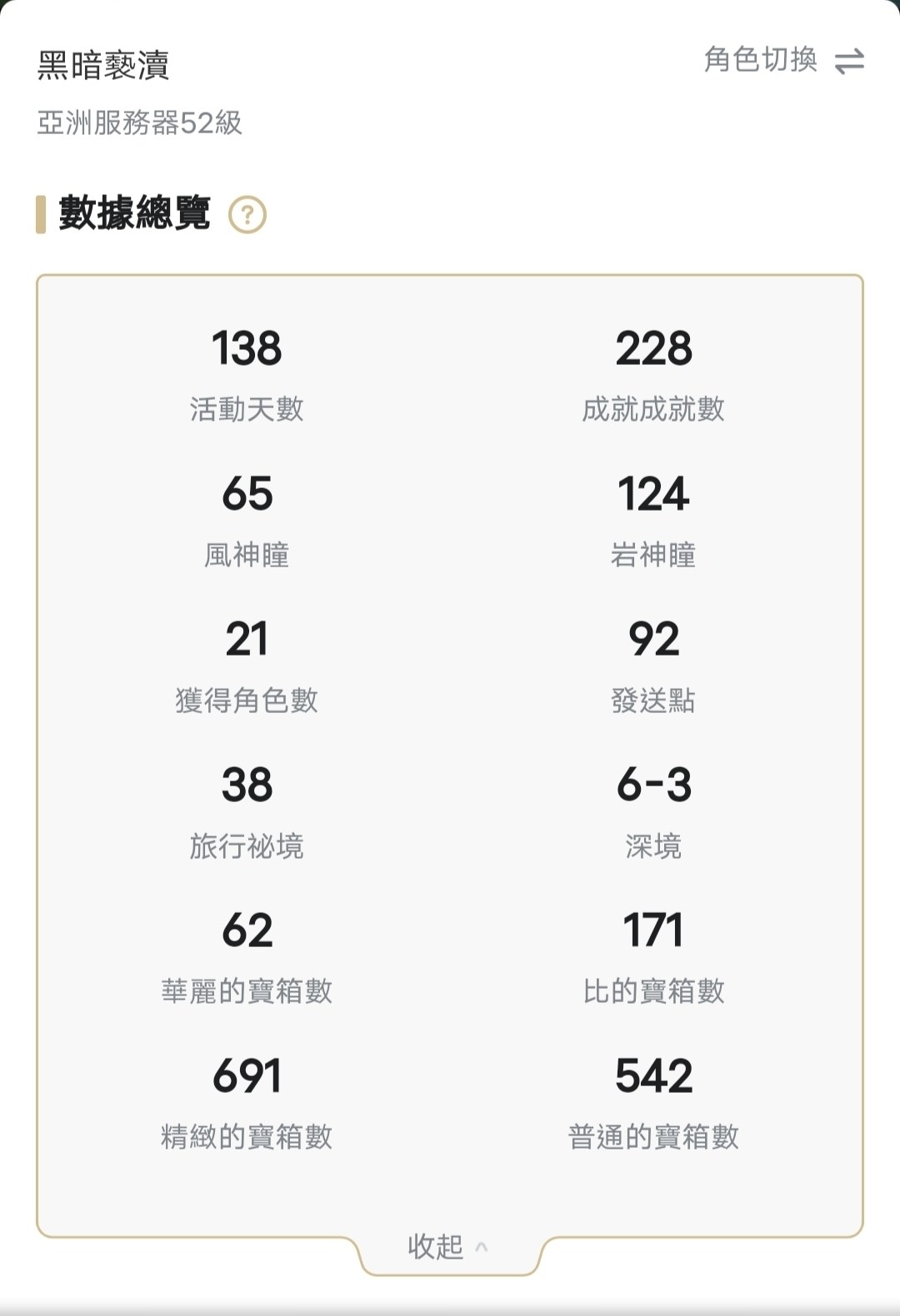
Task: Select the 比的寶箱數 171 stat
Action: click(x=653, y=956)
